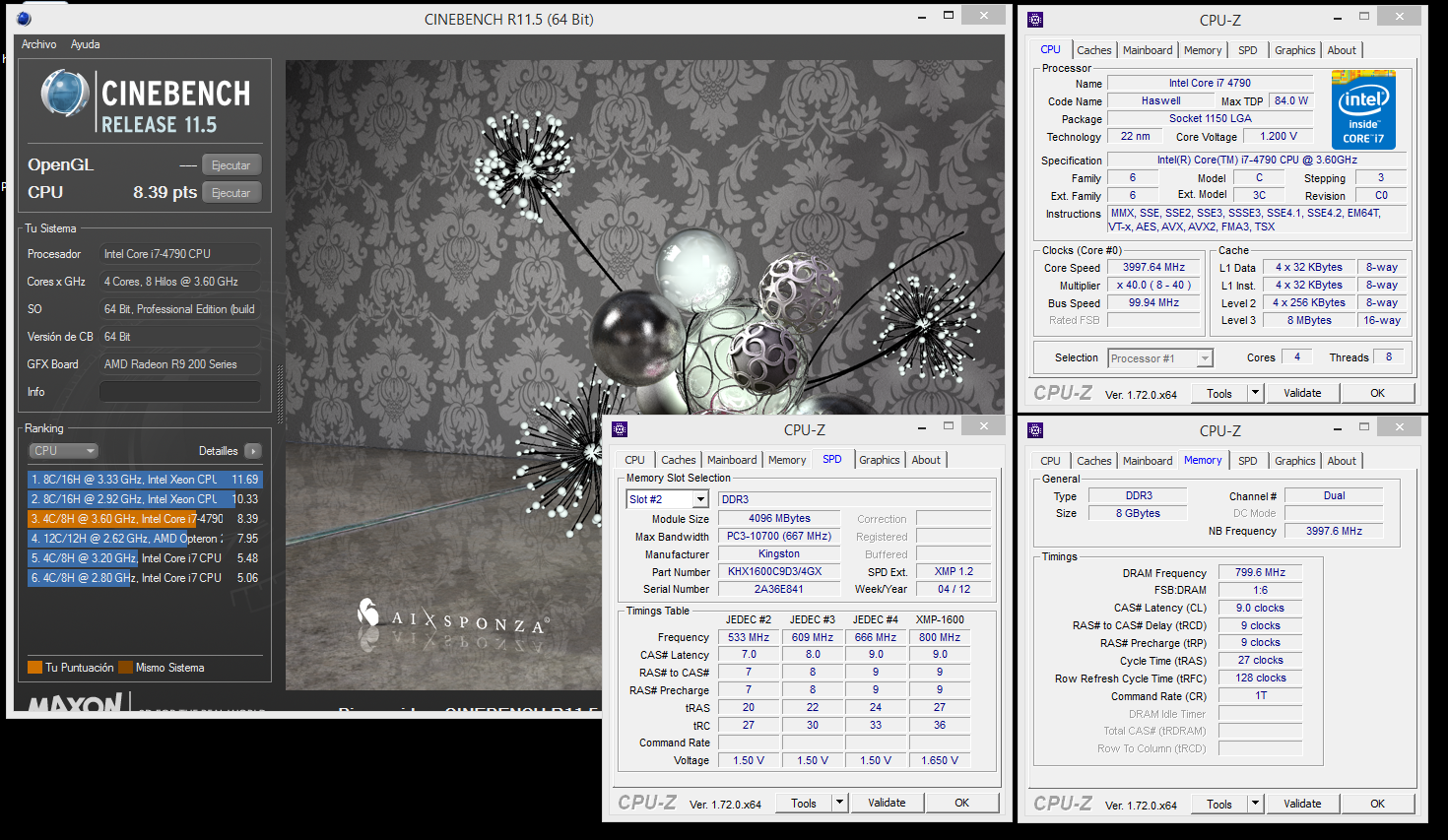Click Tools button in the SPD CPU-Z window
1448x840 pixels.
pyautogui.click(x=804, y=803)
